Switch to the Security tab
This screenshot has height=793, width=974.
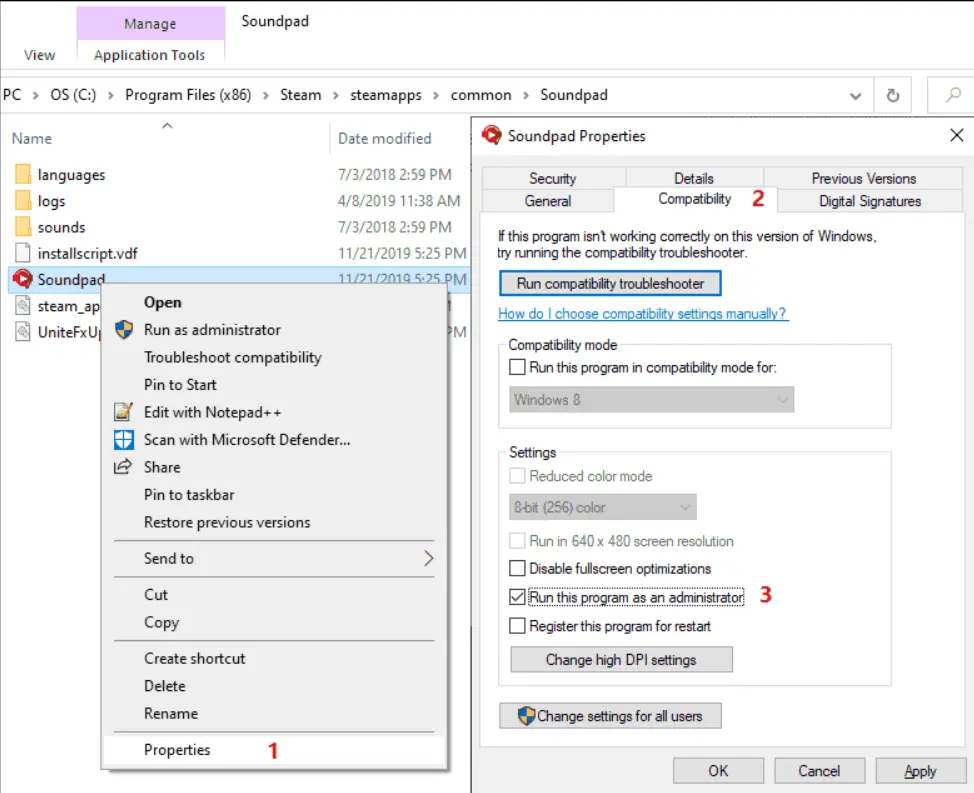coord(553,178)
